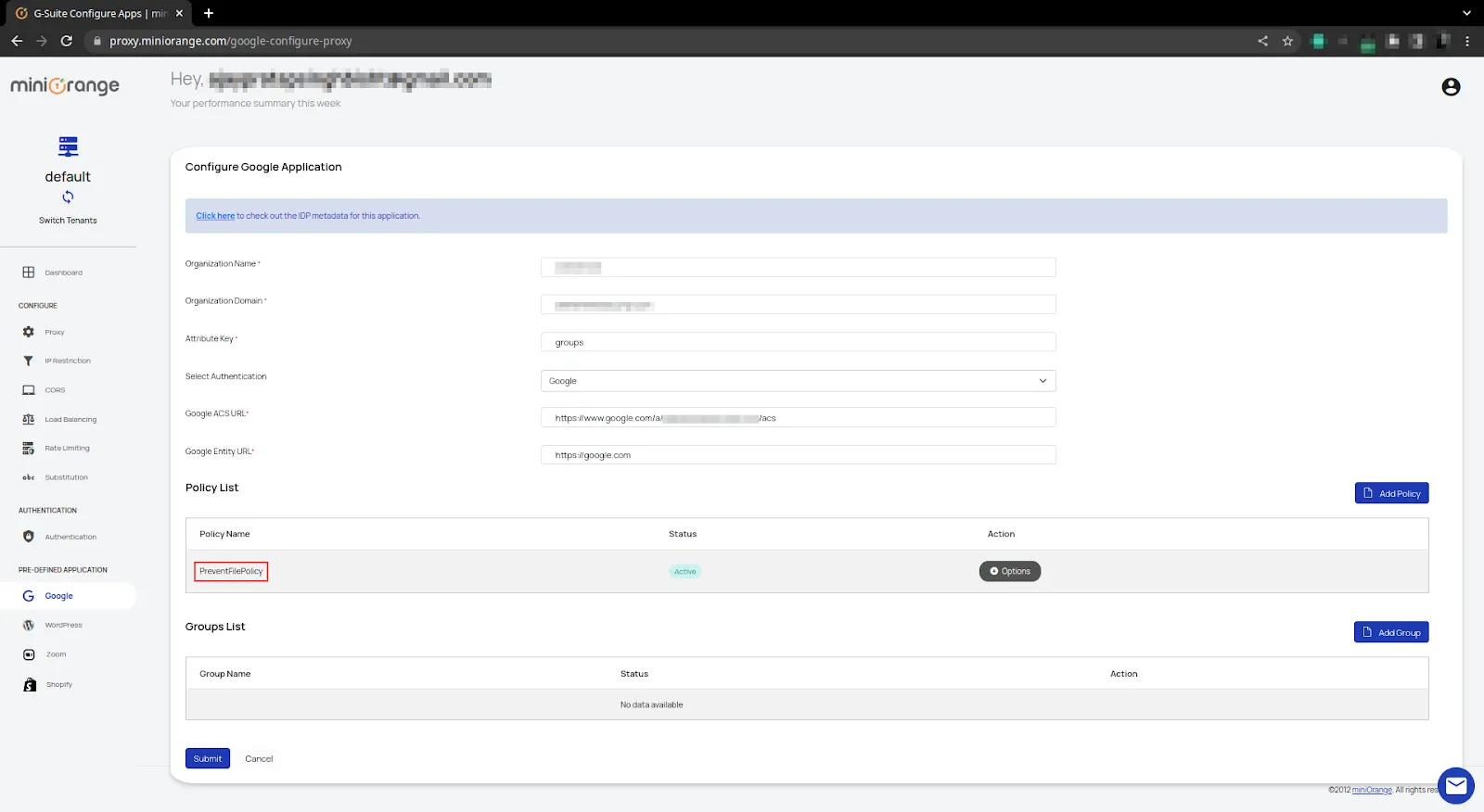Image resolution: width=1484 pixels, height=812 pixels.
Task: Click the Rate Limiting icon
Action: [x=29, y=449]
